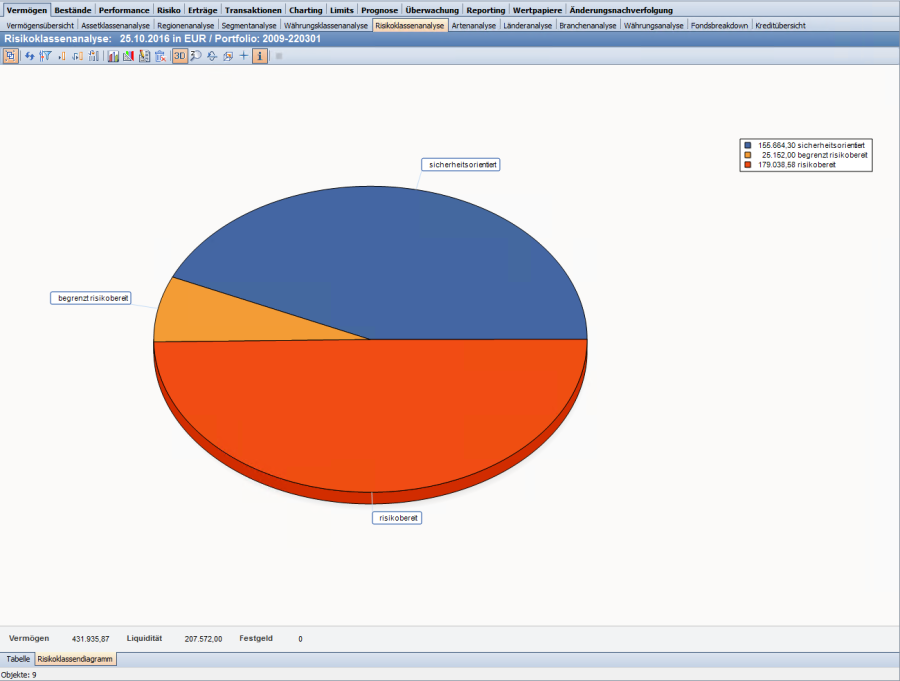
Task: Open the filter funnel tool
Action: click(45, 56)
